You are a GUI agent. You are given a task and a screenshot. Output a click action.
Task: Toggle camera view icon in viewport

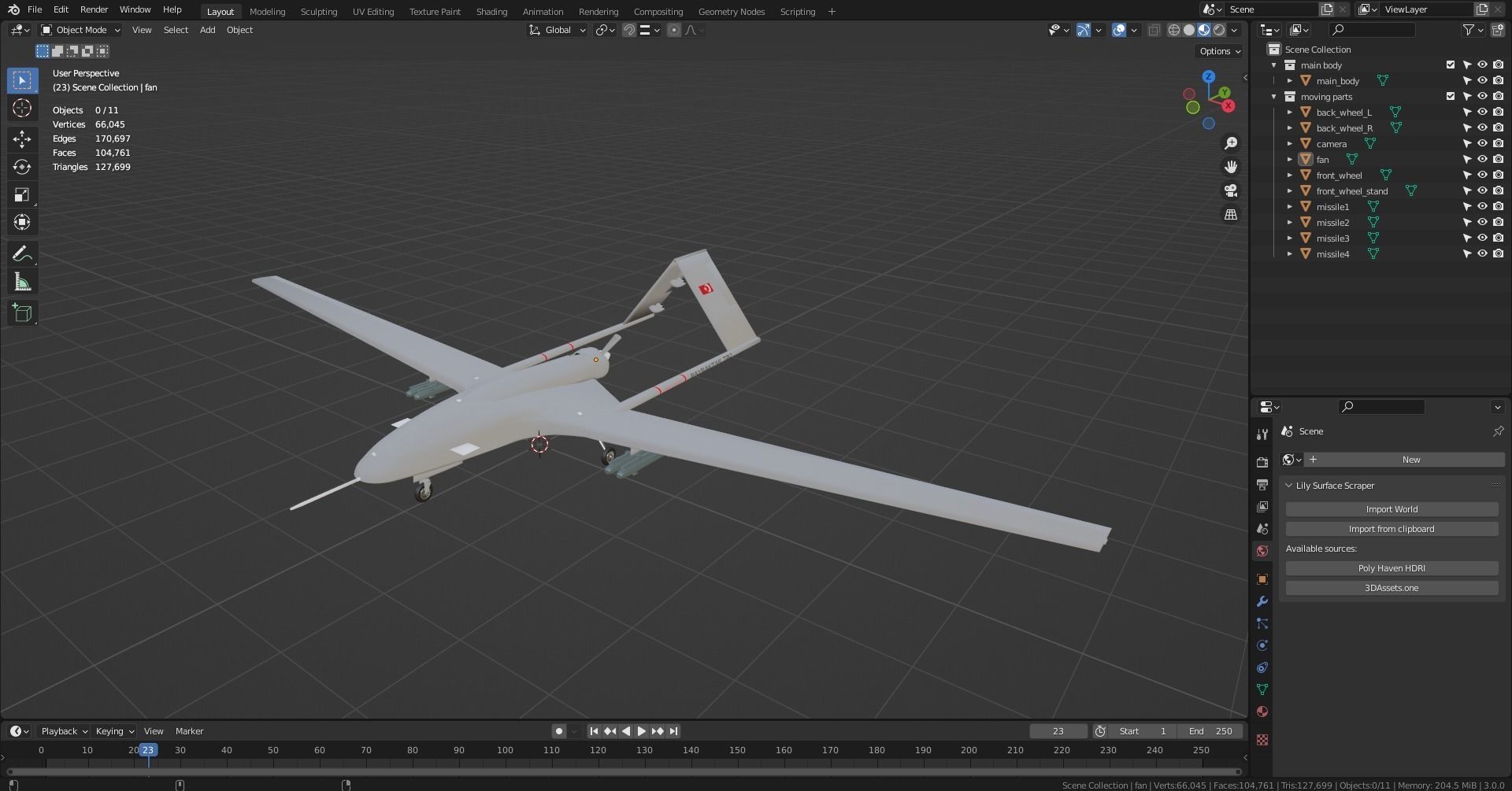(1230, 190)
